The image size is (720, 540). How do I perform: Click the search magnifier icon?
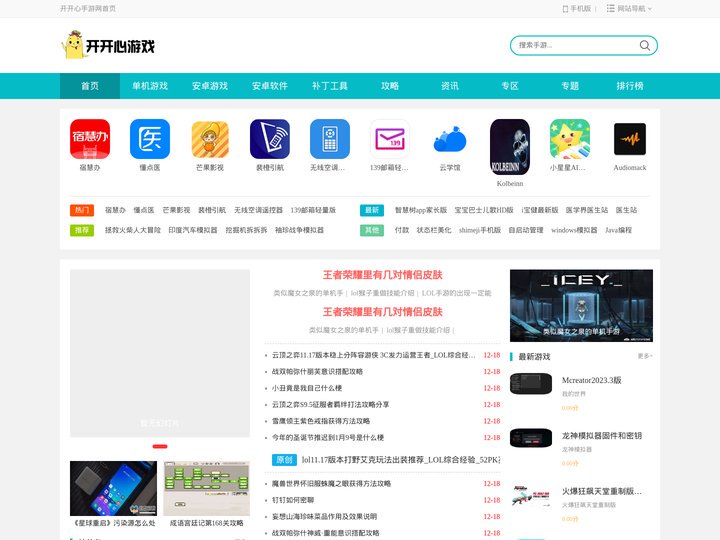pyautogui.click(x=645, y=45)
